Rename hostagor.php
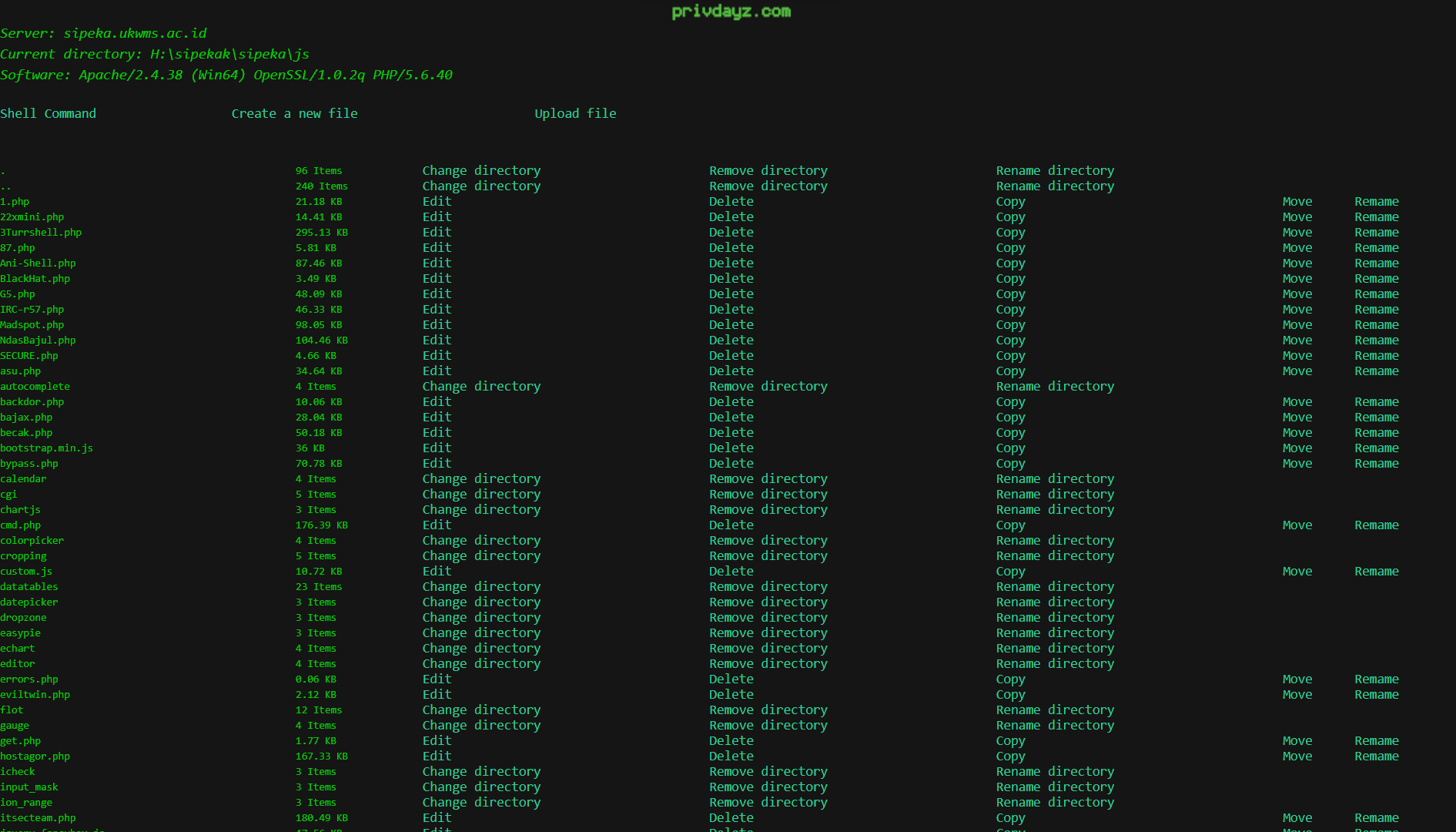Image resolution: width=1456 pixels, height=832 pixels. pos(1376,756)
